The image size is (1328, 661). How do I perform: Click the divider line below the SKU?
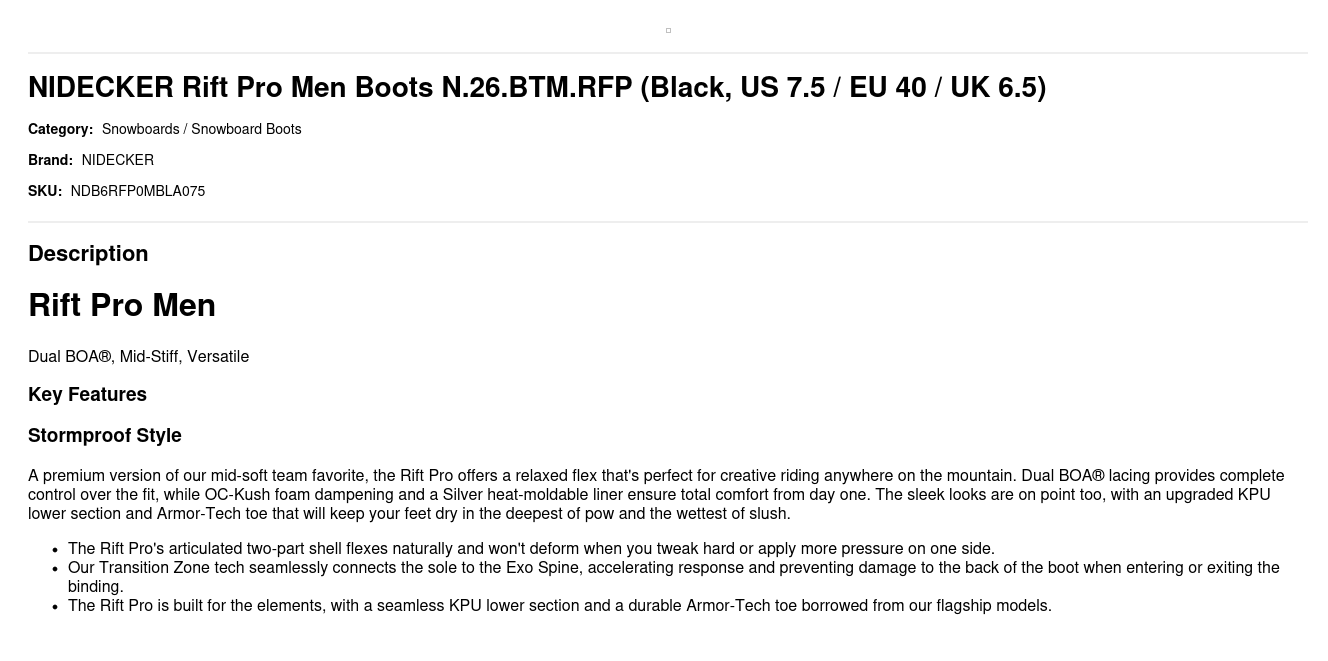(668, 222)
